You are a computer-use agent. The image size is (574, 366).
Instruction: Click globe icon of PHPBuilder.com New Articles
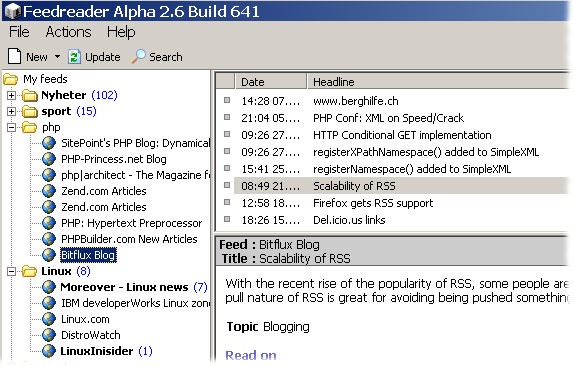click(x=49, y=239)
